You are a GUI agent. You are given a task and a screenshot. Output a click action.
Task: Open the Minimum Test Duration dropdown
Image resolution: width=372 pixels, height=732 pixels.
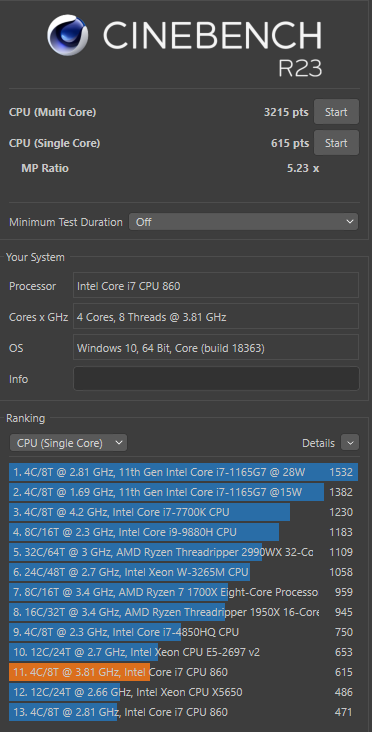[243, 222]
